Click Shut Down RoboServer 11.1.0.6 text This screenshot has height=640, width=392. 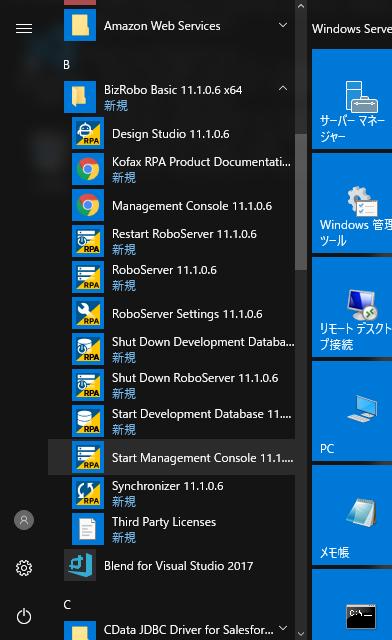(195, 378)
